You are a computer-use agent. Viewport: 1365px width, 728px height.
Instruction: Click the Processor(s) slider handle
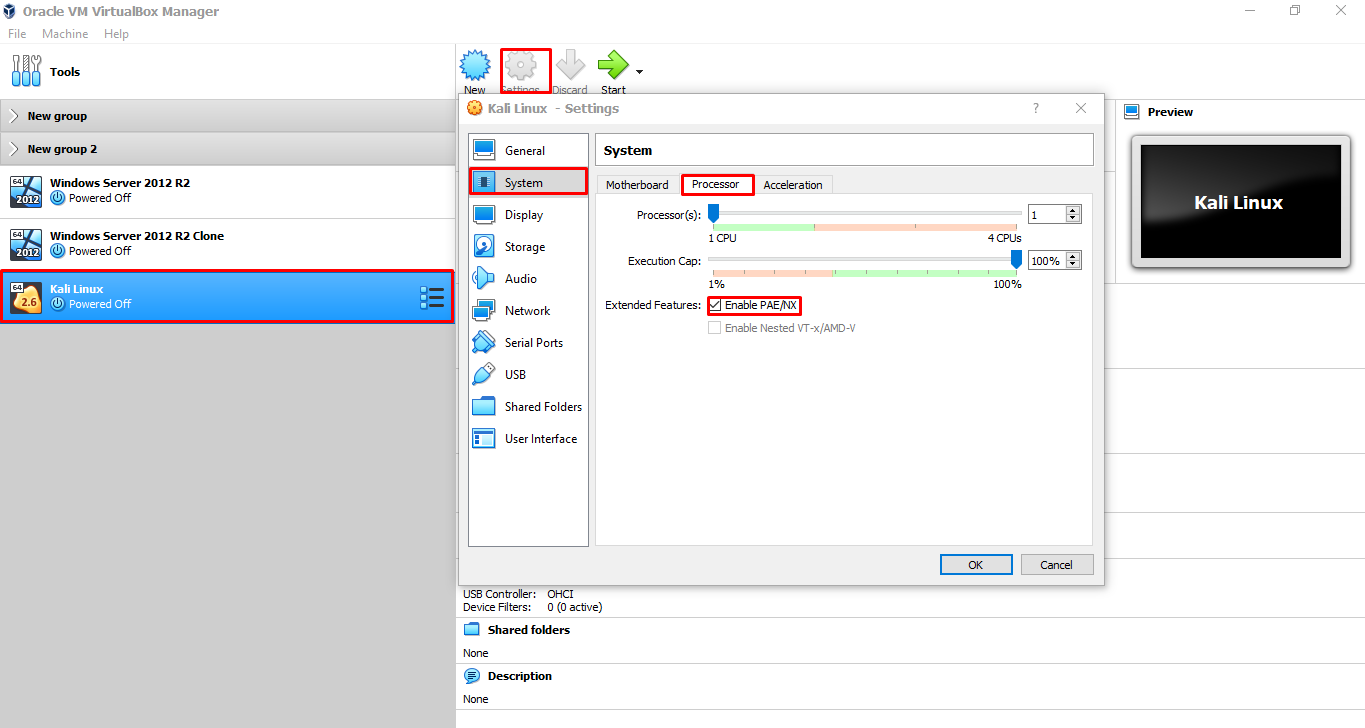pyautogui.click(x=714, y=213)
